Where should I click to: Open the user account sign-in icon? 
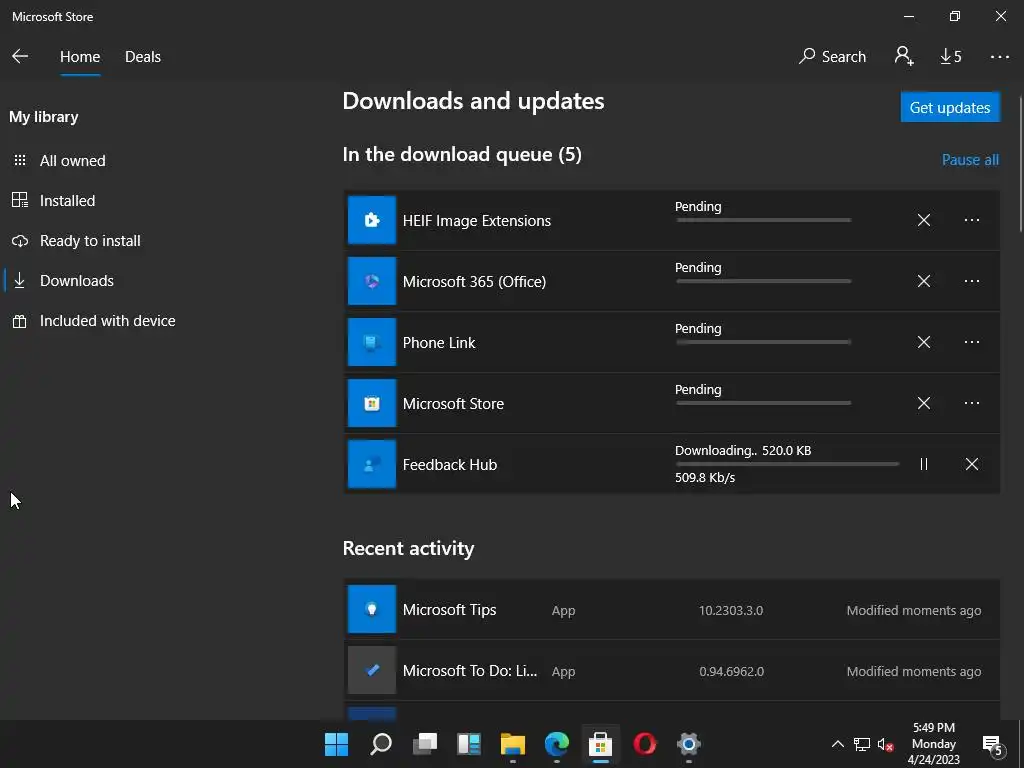click(904, 56)
